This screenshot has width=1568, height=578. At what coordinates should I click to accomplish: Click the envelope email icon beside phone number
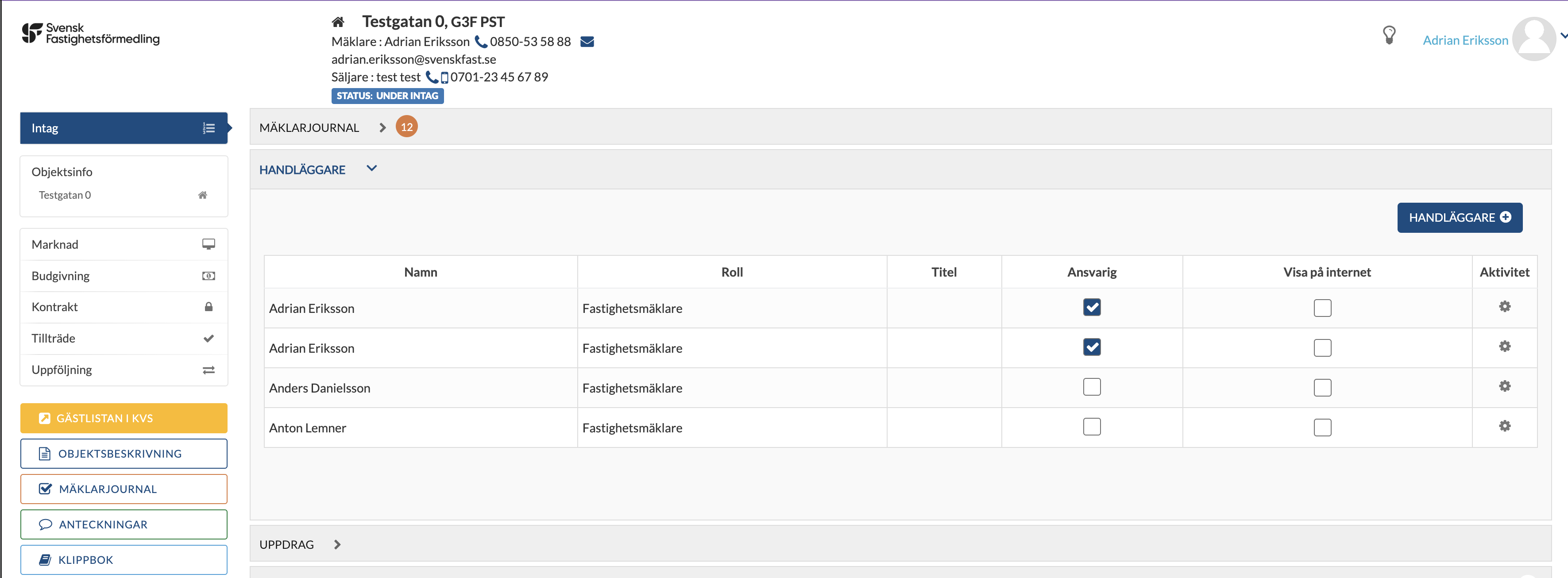pyautogui.click(x=586, y=42)
